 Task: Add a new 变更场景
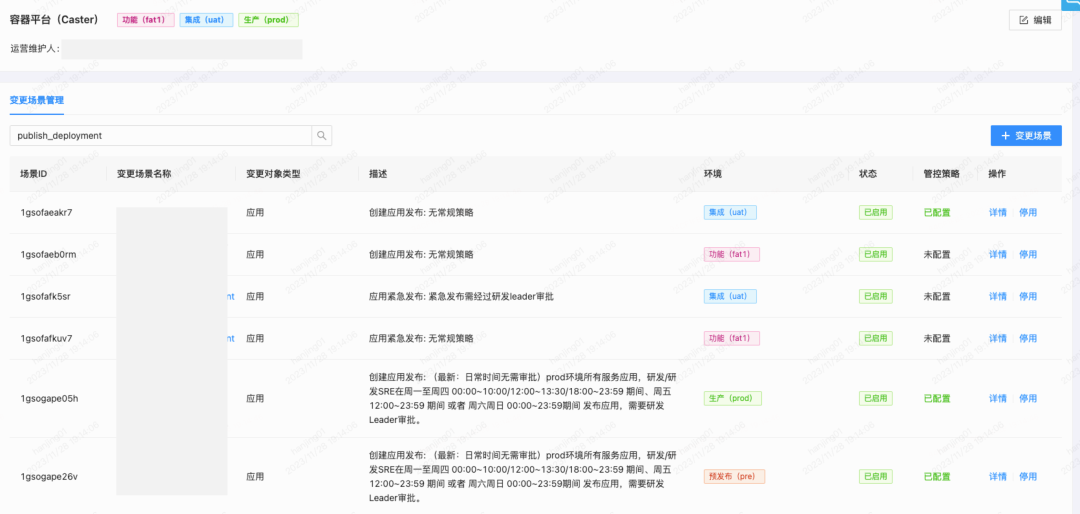pos(1026,136)
